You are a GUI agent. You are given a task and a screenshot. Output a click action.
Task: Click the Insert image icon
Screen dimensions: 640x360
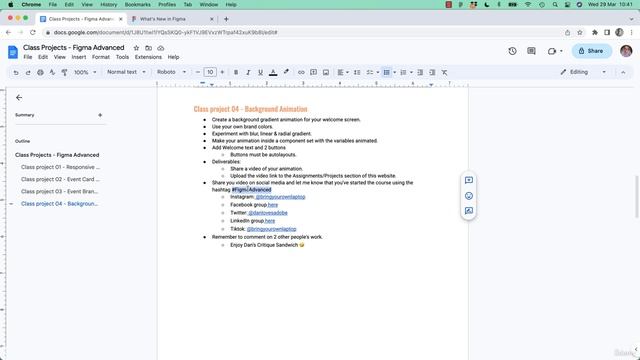pos(326,72)
